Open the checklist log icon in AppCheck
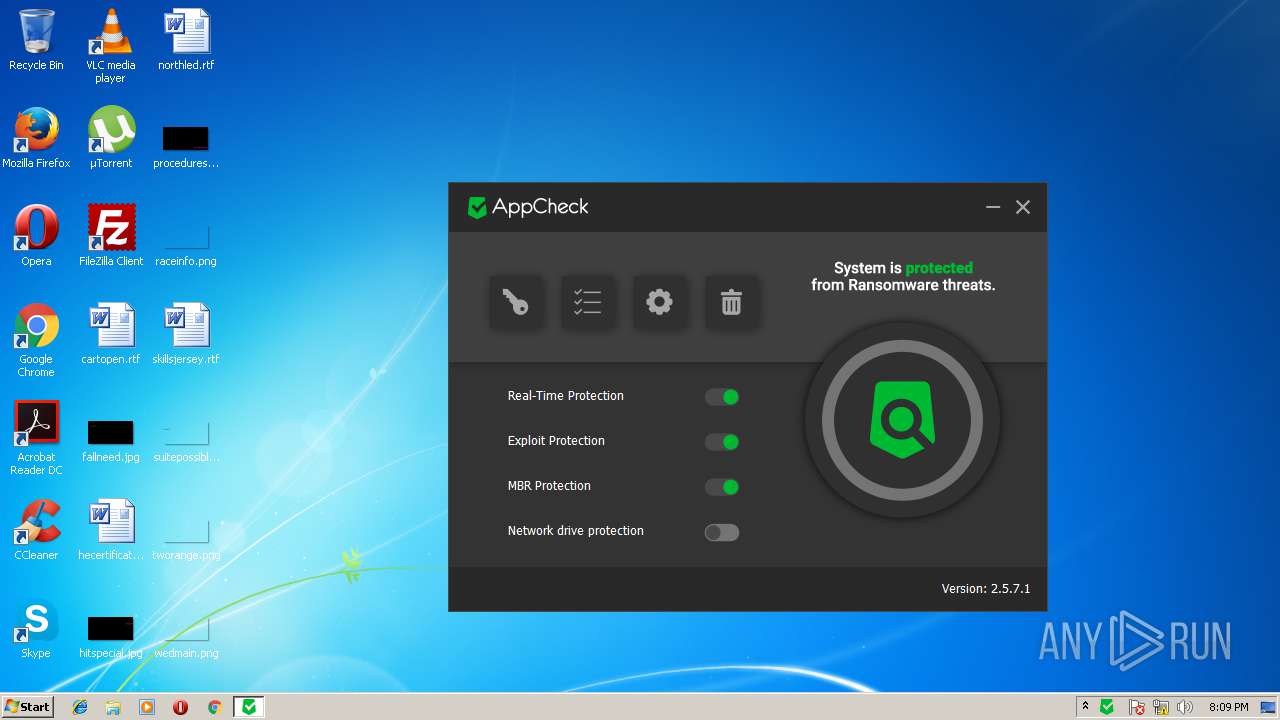The image size is (1280, 720). (588, 302)
